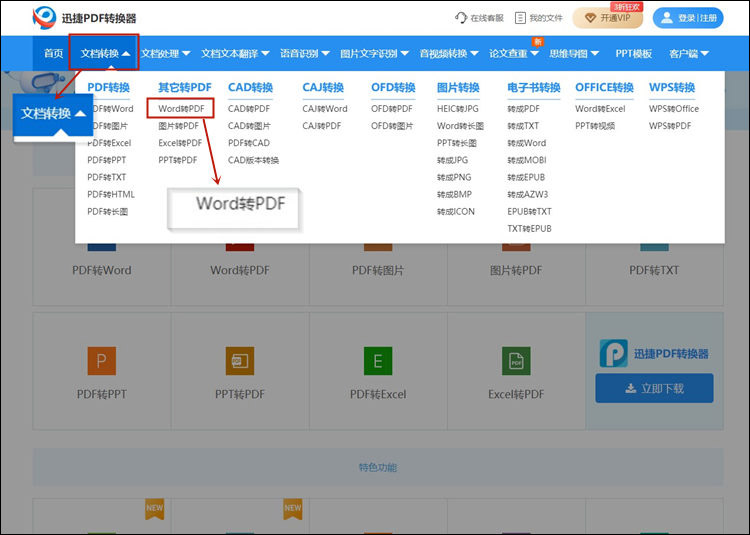Screen dimensions: 750x535
Task: Click the 立即下载 button
Action: coord(654,388)
